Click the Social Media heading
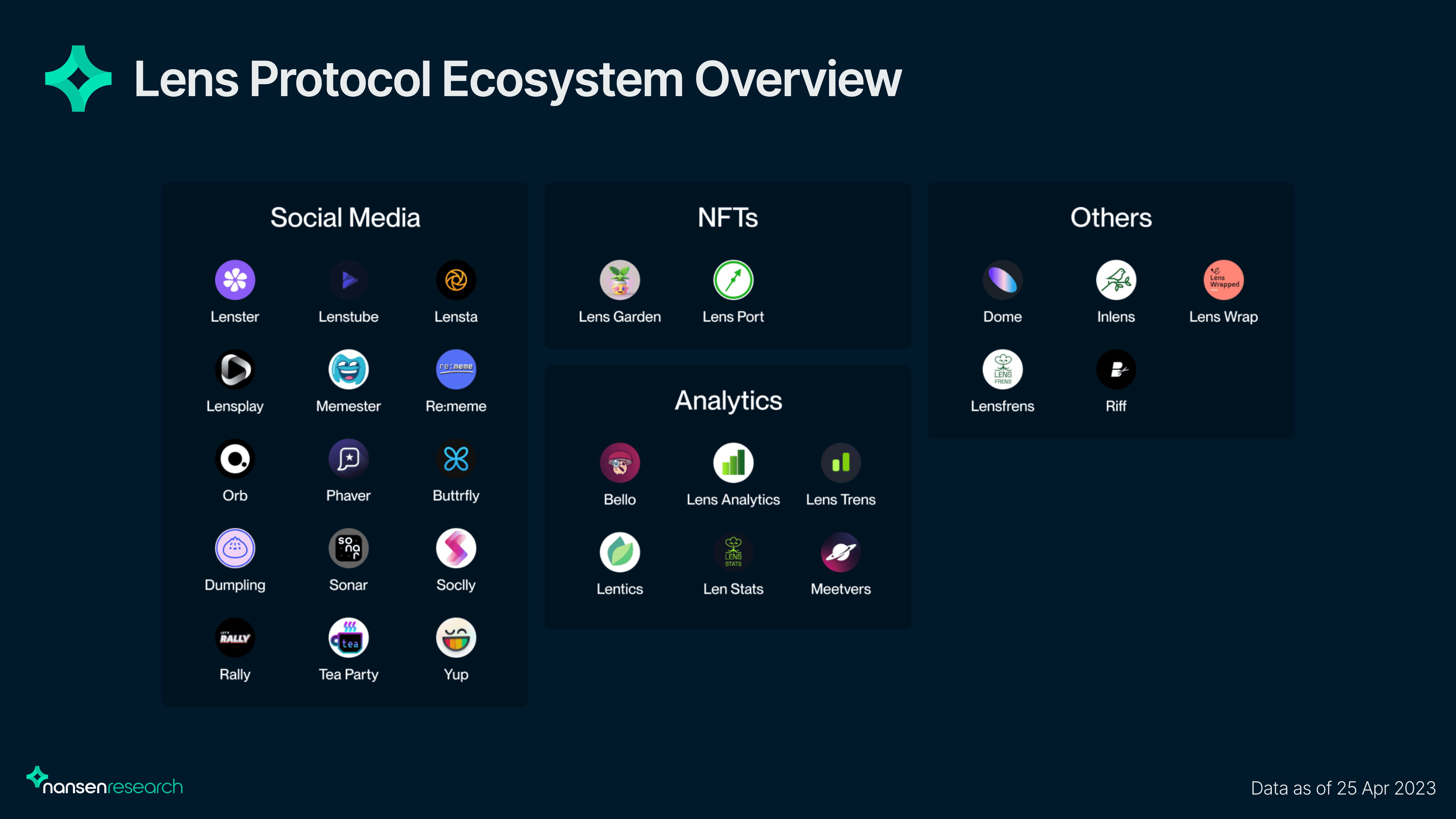This screenshot has height=819, width=1456. pos(345,218)
